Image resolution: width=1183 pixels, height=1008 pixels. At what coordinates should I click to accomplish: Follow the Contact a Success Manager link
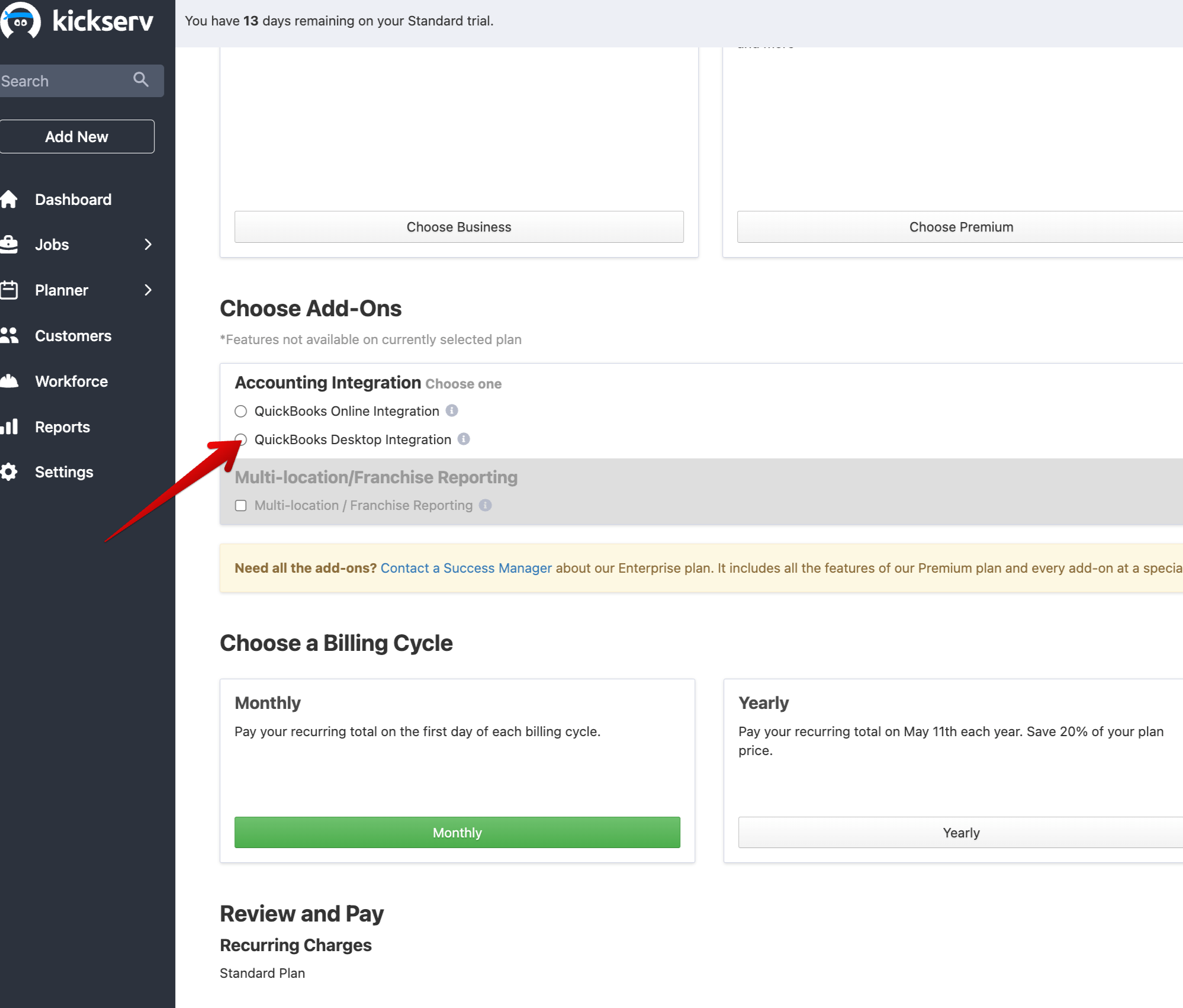pos(466,568)
